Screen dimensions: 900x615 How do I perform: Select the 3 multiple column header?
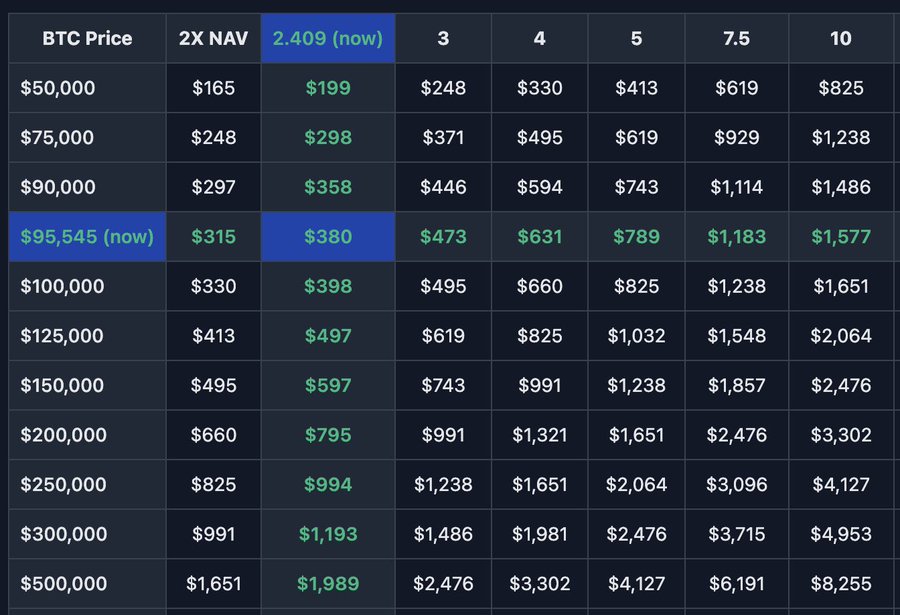pos(443,38)
